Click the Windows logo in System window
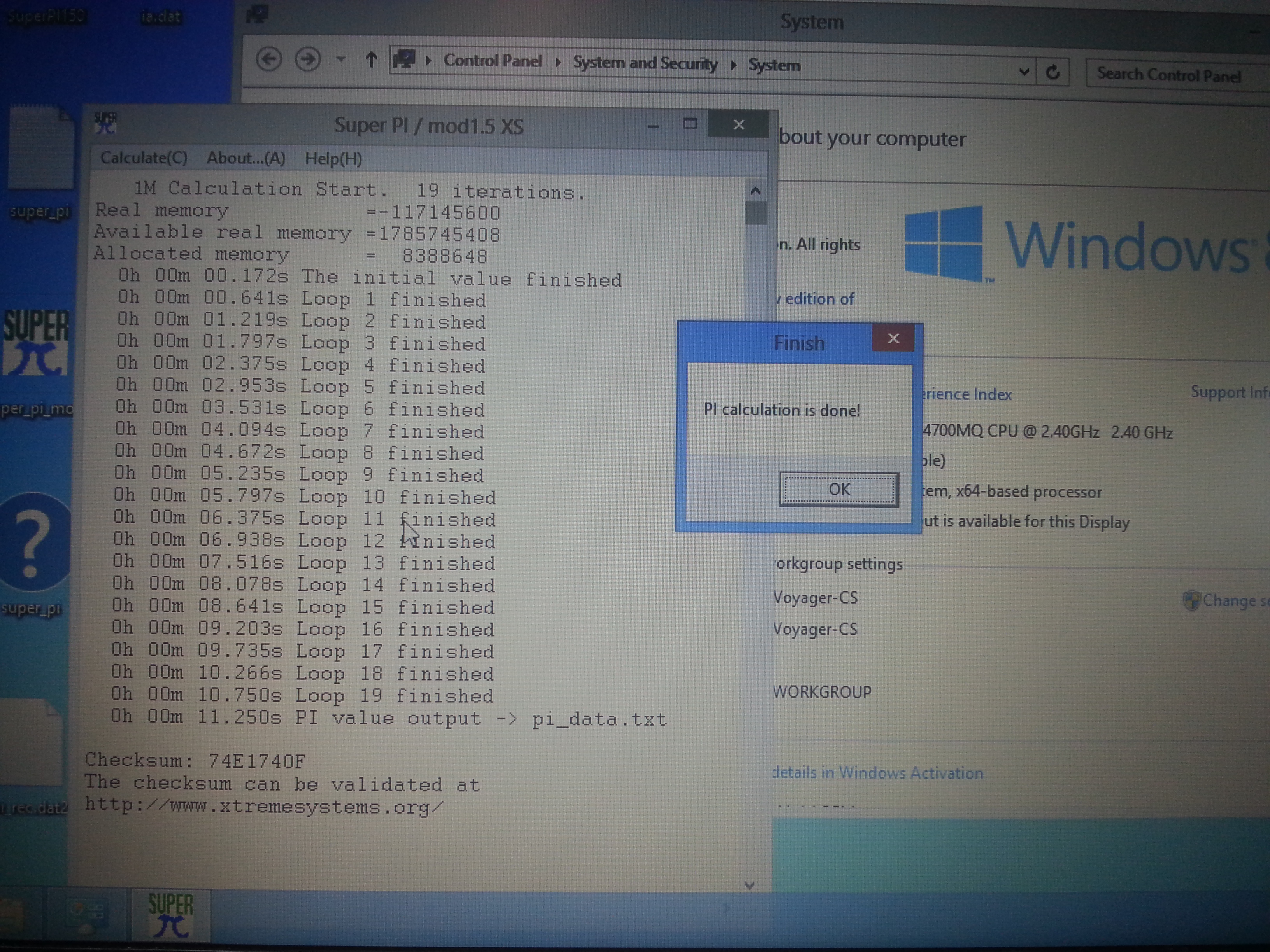 coord(944,244)
